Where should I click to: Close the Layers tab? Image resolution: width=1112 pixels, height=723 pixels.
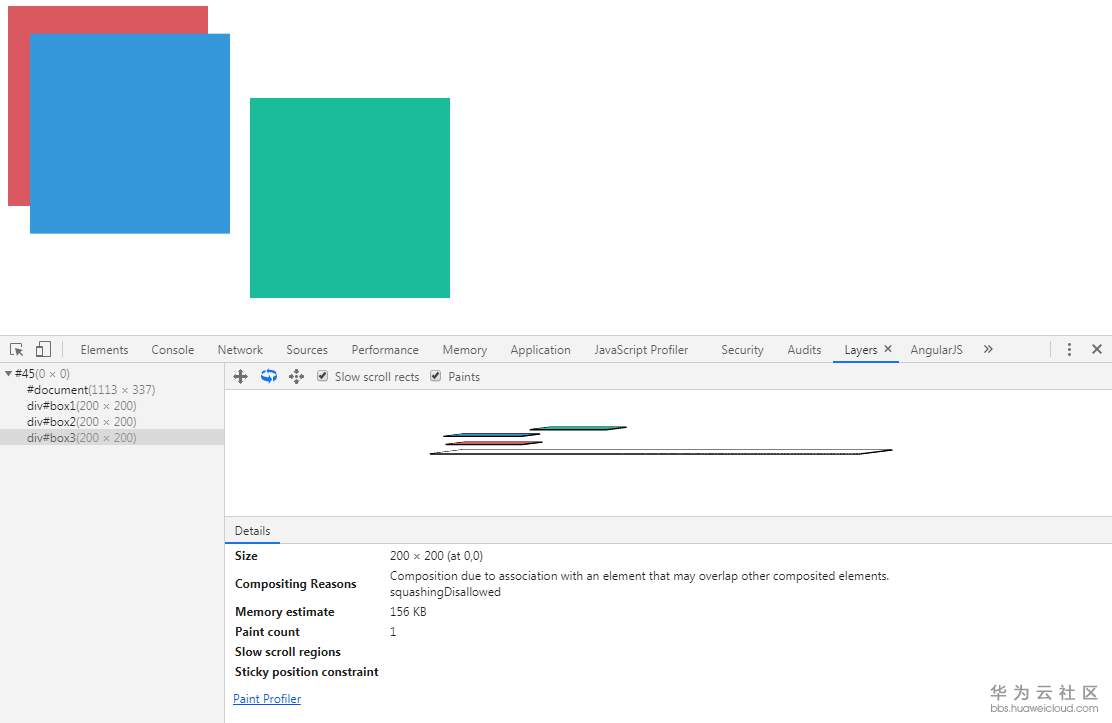click(x=888, y=348)
